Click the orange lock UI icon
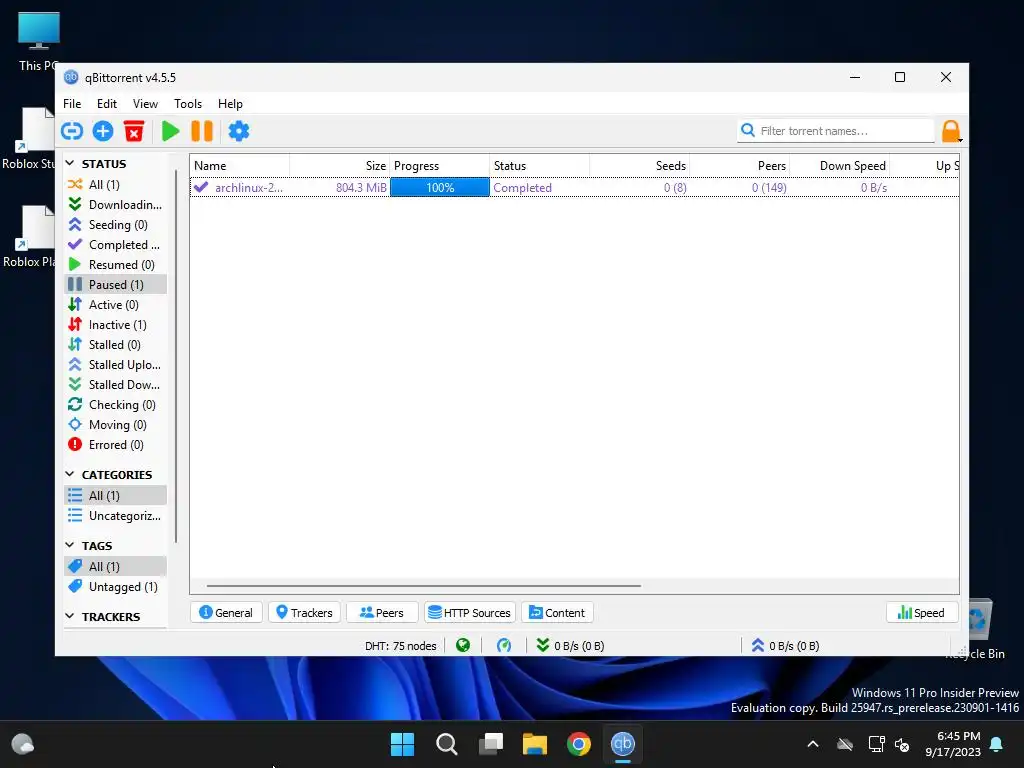This screenshot has height=768, width=1024. tap(951, 131)
